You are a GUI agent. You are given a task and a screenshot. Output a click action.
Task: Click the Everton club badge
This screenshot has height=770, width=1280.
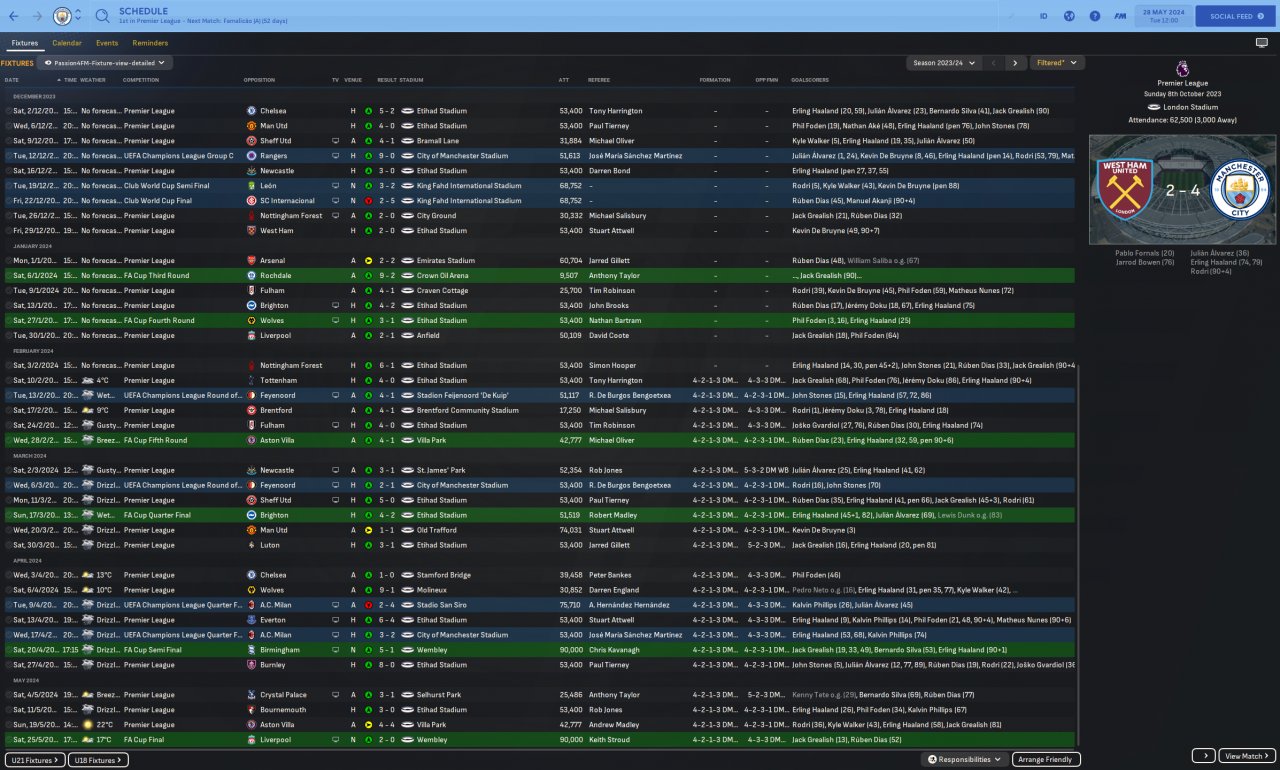pyautogui.click(x=251, y=620)
